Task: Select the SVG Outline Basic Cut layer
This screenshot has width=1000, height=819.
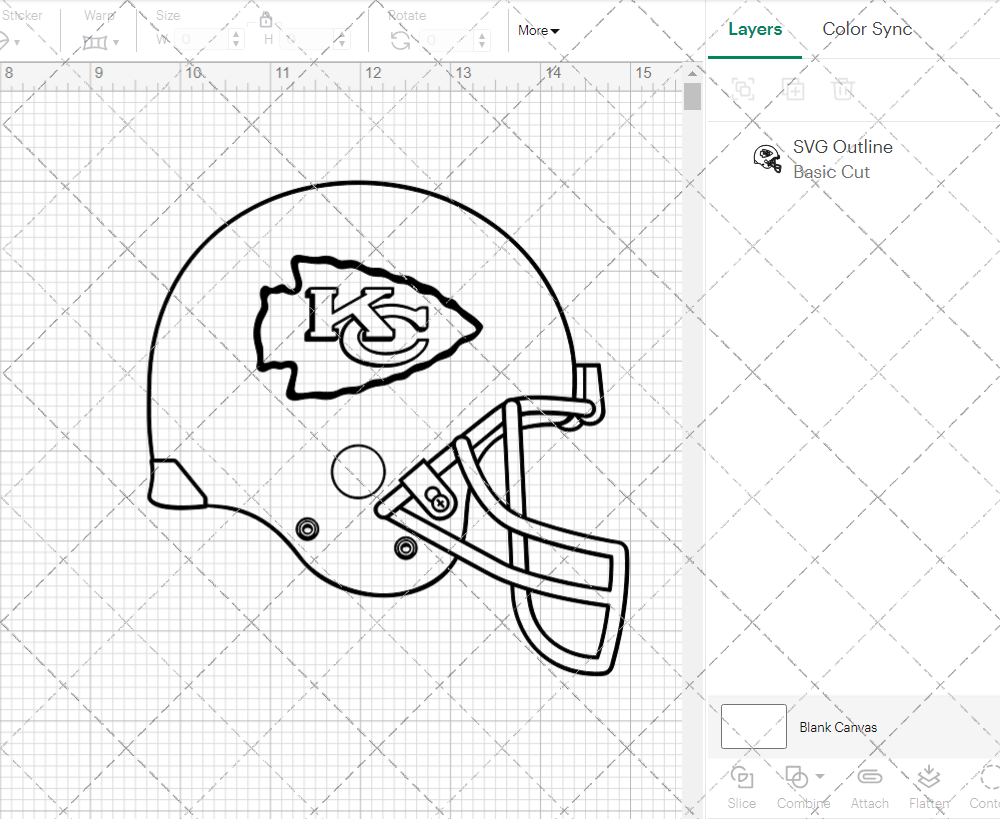Action: pyautogui.click(x=842, y=158)
